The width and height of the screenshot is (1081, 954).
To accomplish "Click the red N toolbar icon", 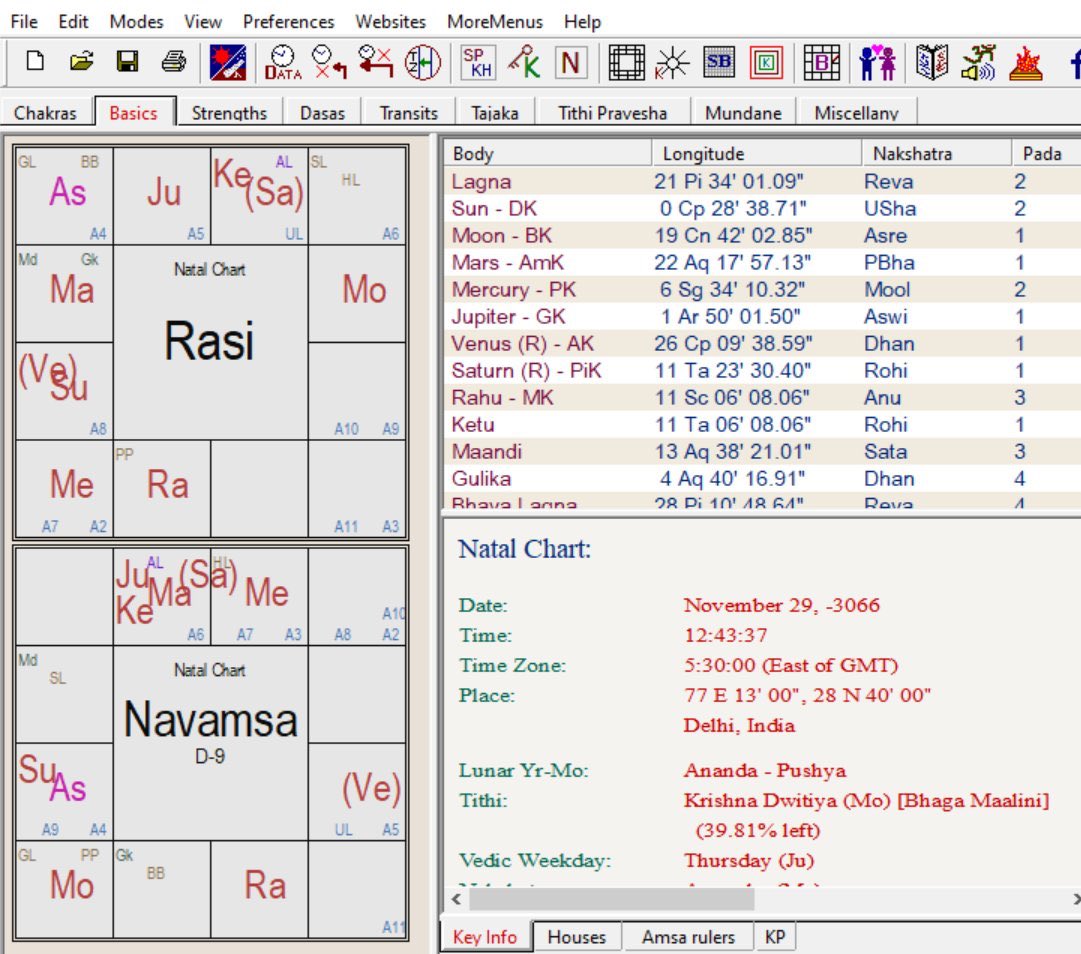I will 571,62.
